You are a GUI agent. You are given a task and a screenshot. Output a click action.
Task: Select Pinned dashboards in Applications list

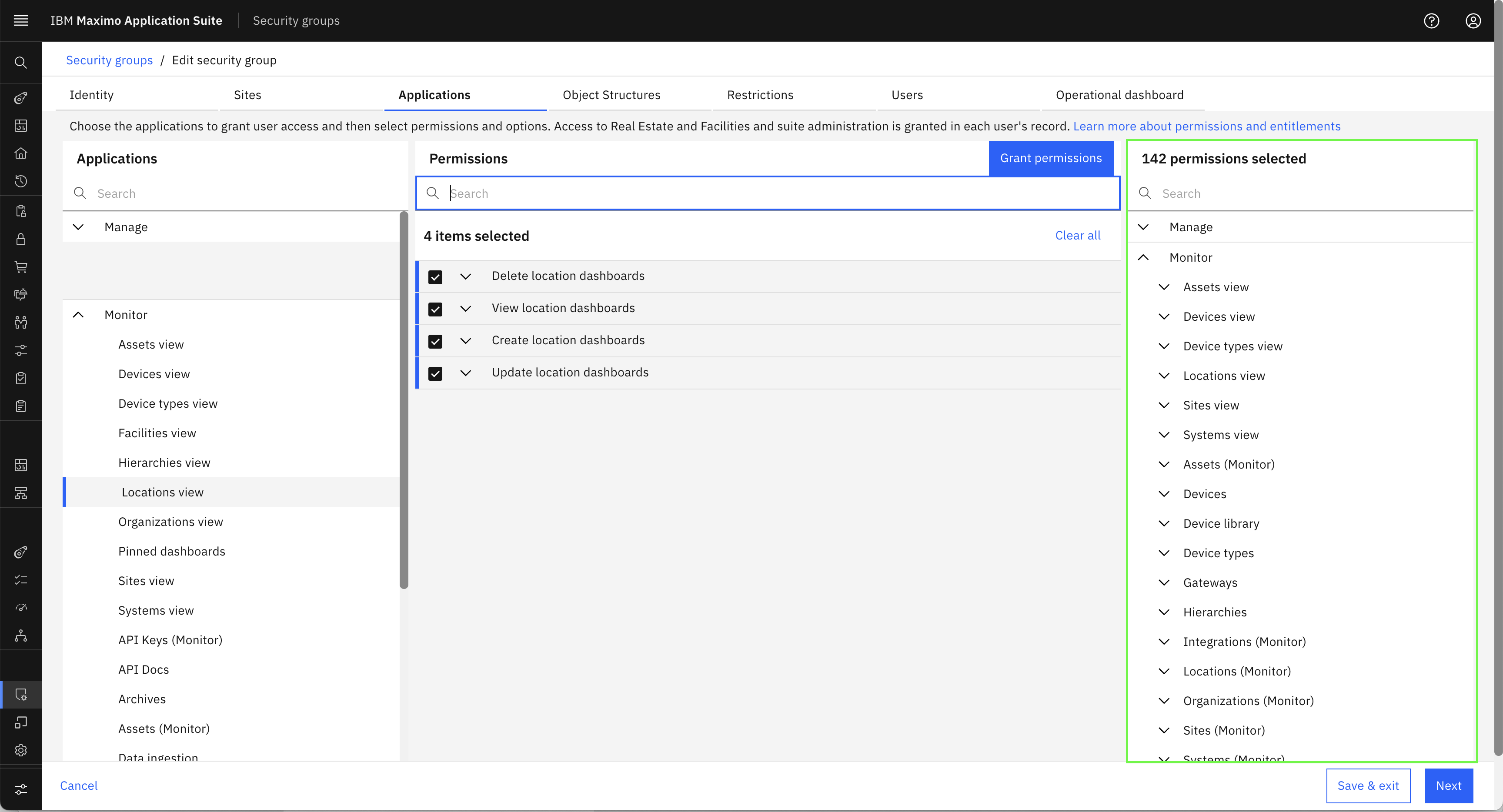pos(231,551)
